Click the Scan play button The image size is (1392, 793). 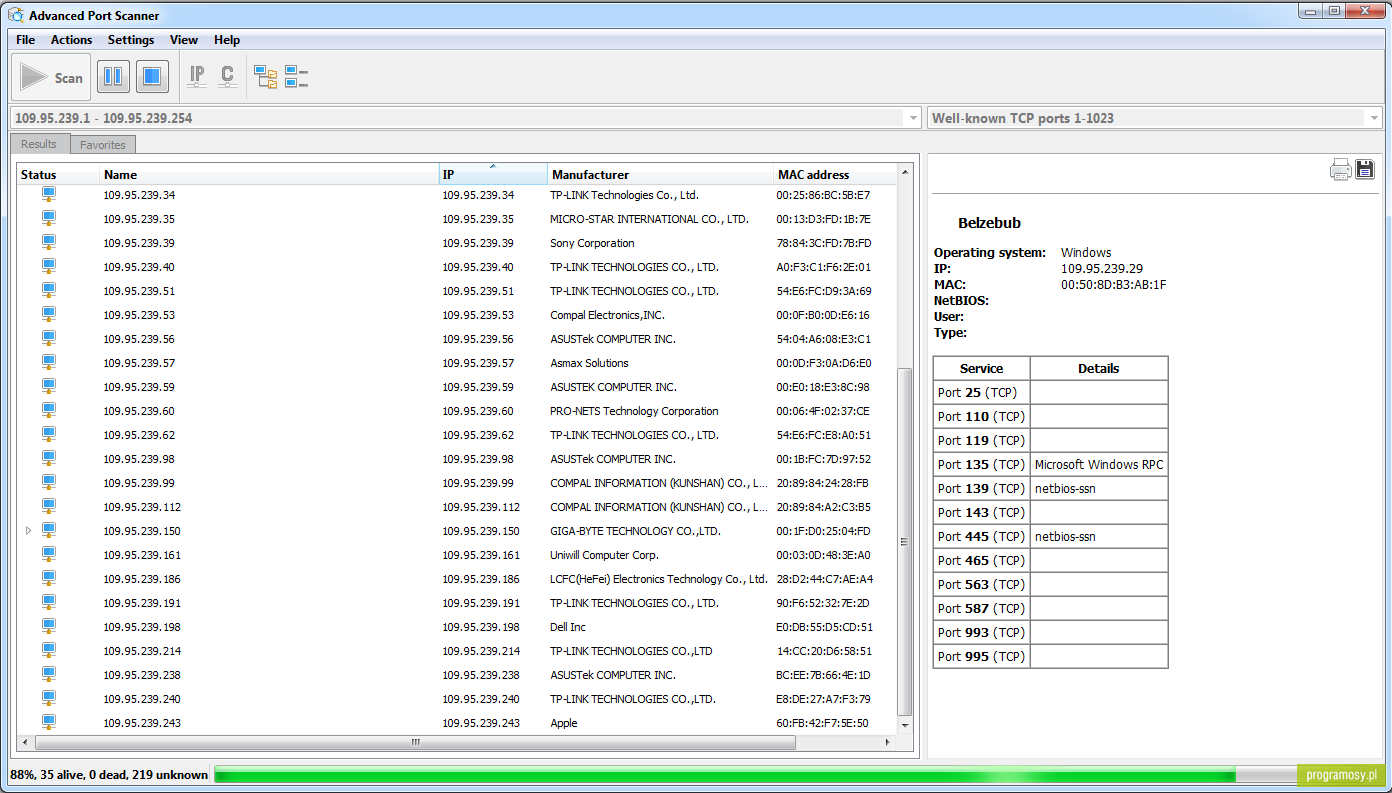pos(51,77)
